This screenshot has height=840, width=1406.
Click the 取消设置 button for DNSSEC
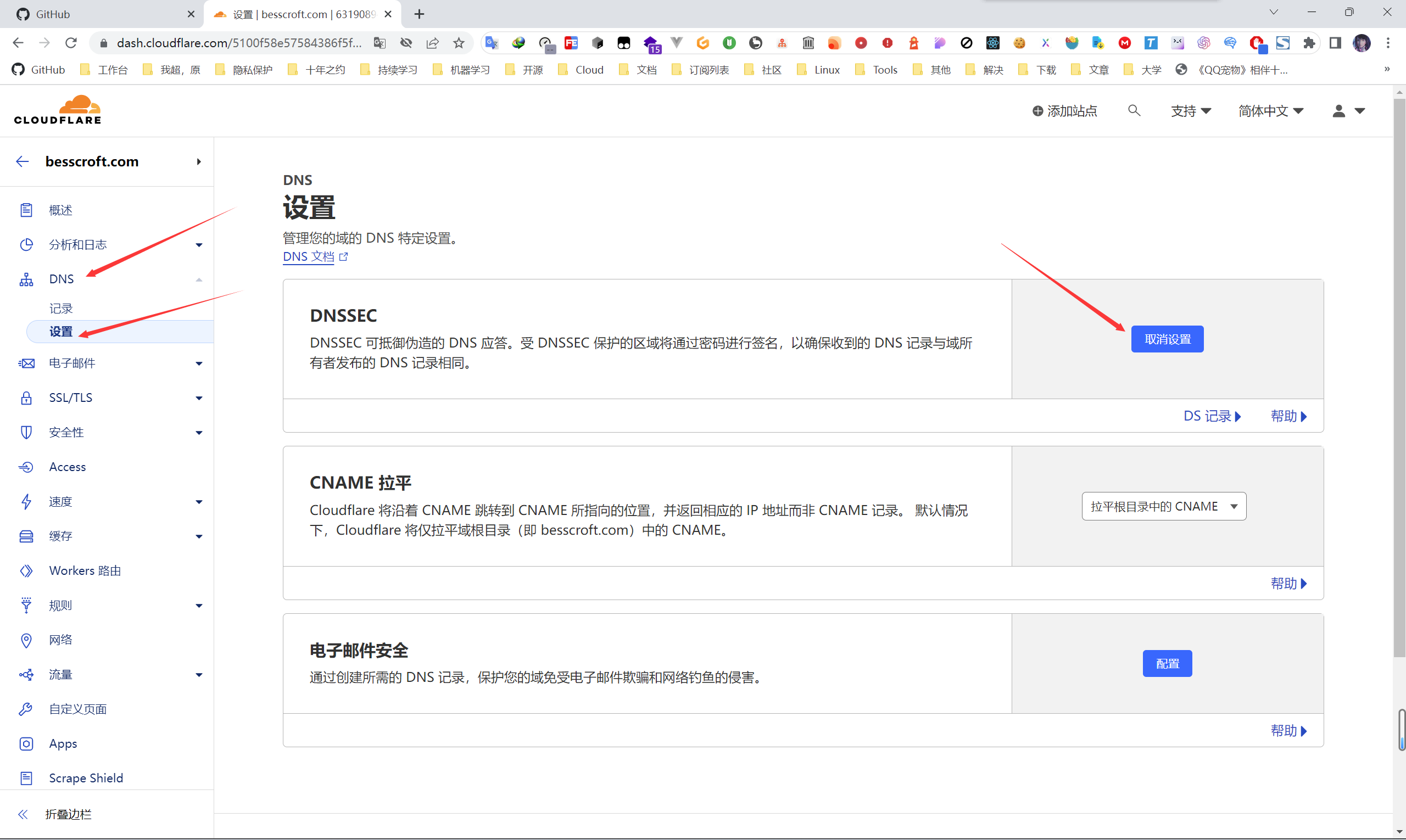coord(1167,339)
